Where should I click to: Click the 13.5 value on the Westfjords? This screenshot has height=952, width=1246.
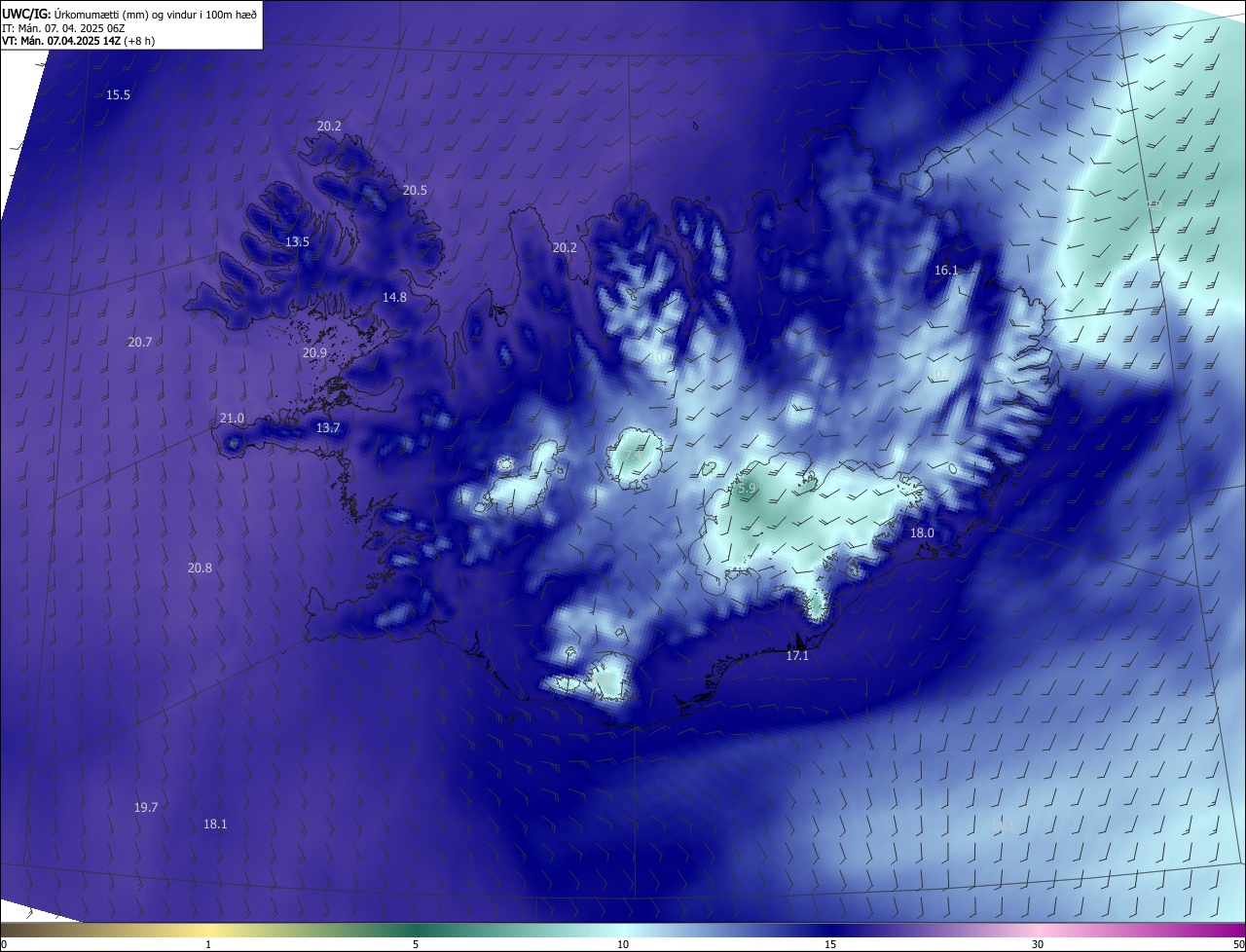pos(297,241)
